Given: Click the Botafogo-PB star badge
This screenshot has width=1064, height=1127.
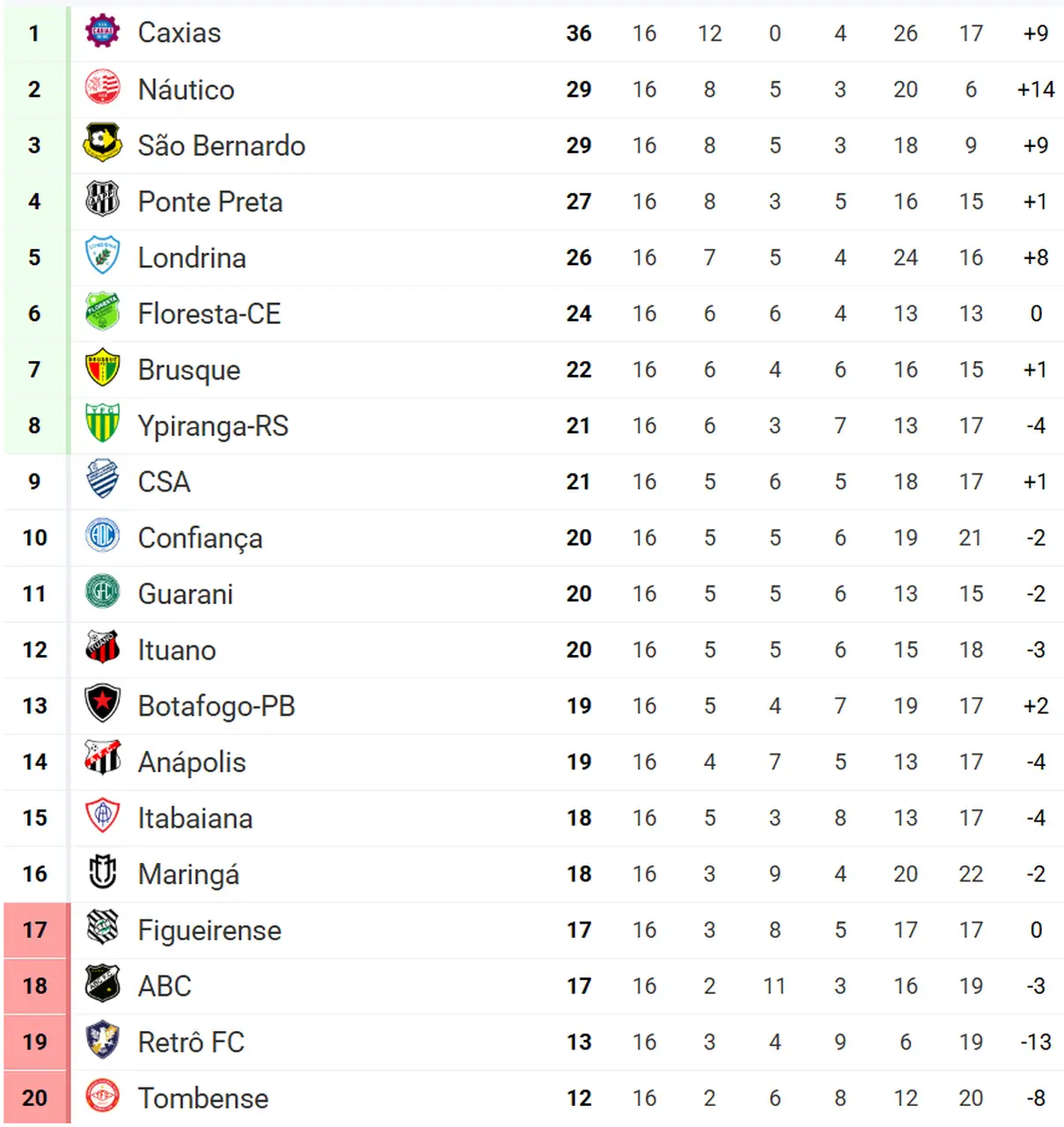Looking at the screenshot, I should point(102,705).
